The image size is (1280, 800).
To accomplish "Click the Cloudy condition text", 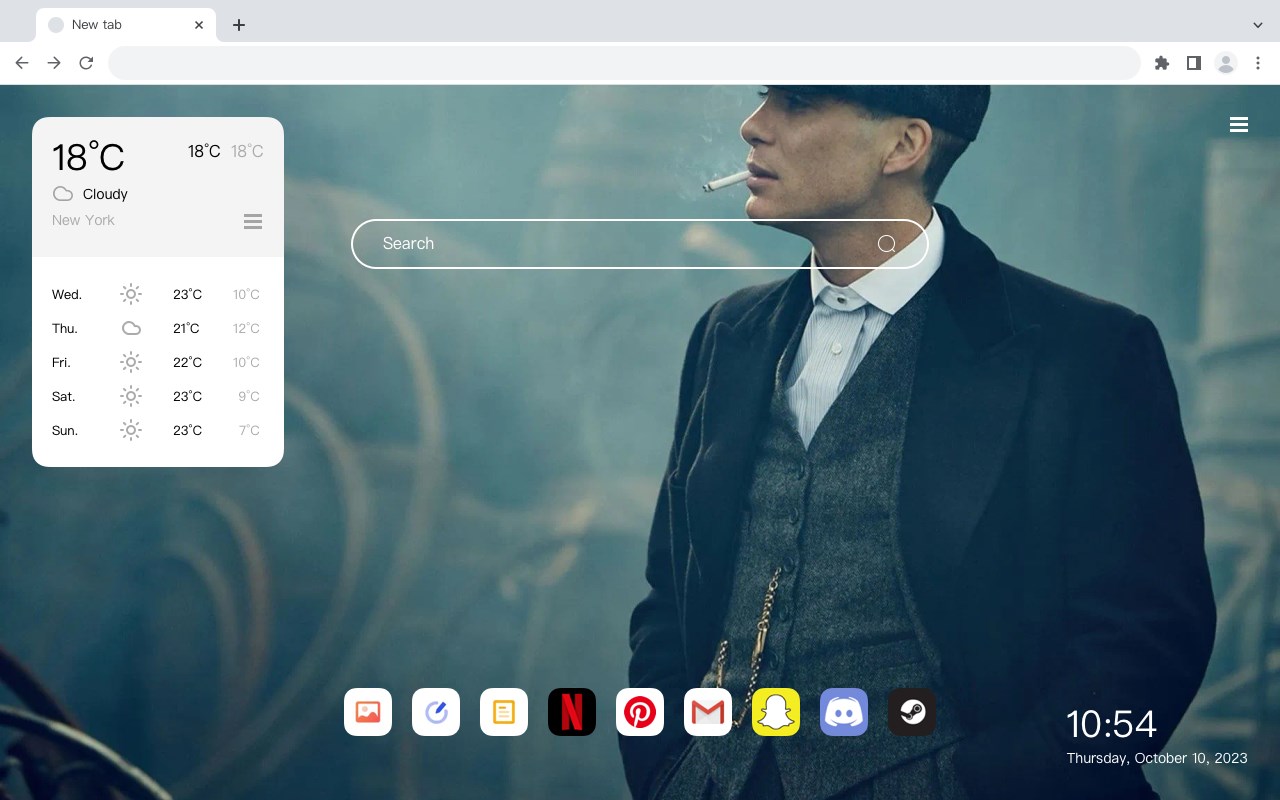I will coord(105,194).
